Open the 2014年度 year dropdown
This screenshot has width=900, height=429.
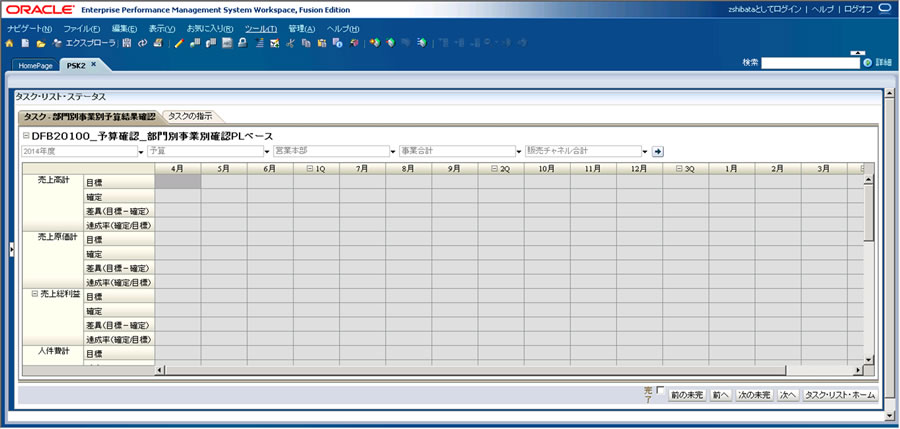coord(140,152)
